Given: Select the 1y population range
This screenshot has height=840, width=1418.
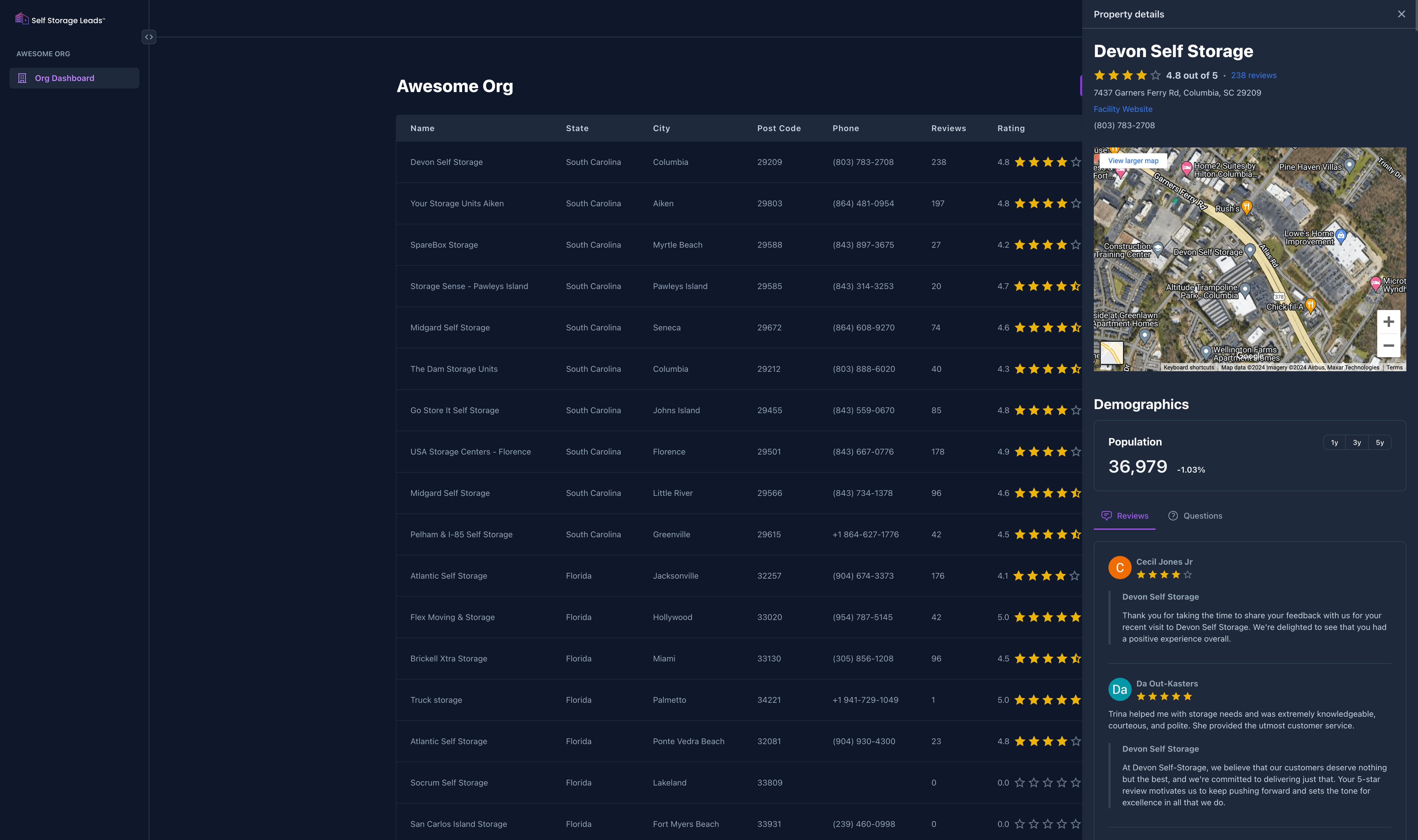Looking at the screenshot, I should click(x=1334, y=443).
